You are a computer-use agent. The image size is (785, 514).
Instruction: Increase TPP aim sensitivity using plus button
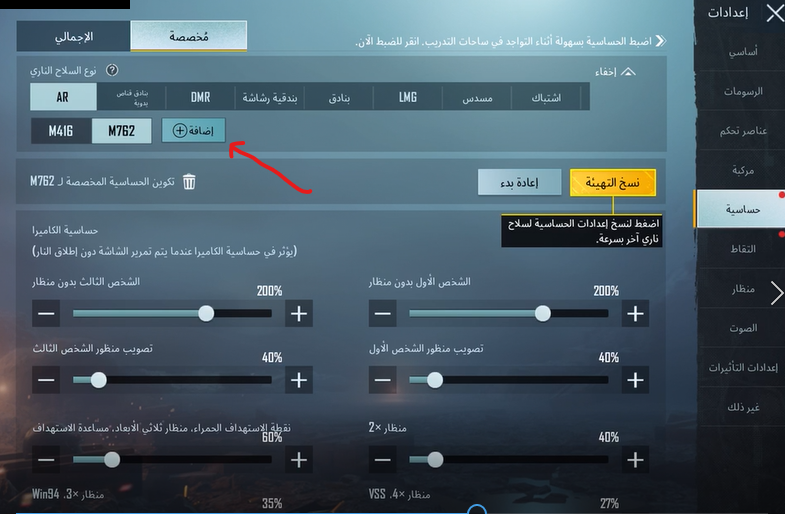point(299,380)
